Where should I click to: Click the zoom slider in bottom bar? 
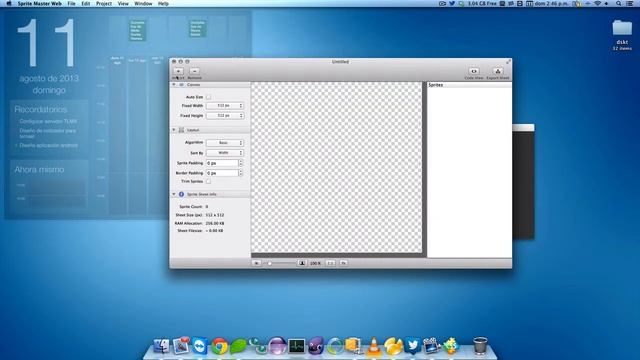coord(280,263)
